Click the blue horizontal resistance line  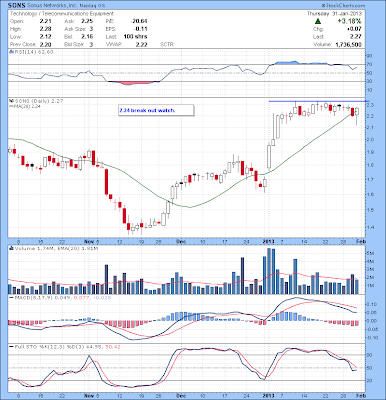[319, 101]
